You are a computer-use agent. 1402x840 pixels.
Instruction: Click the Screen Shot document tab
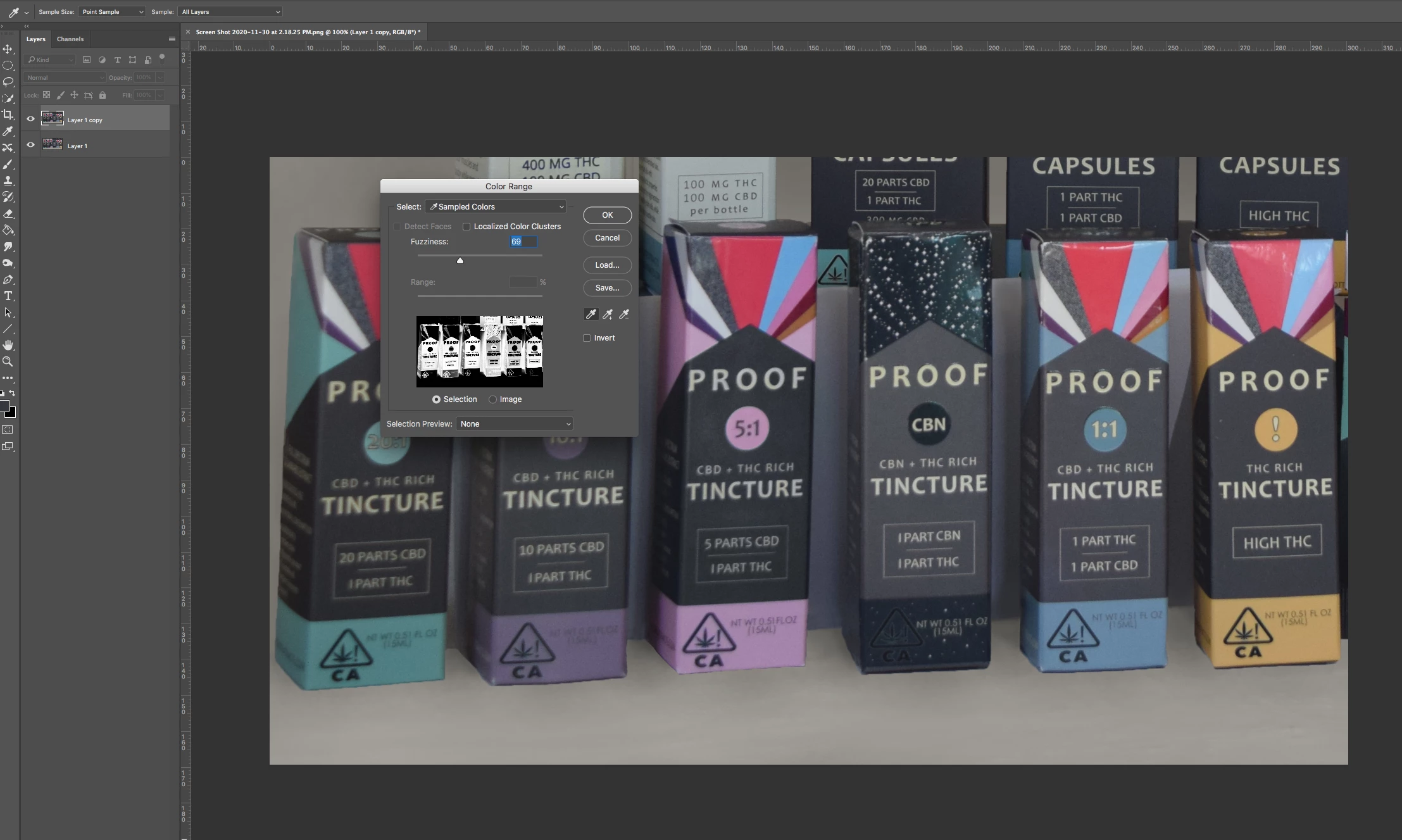pos(307,32)
